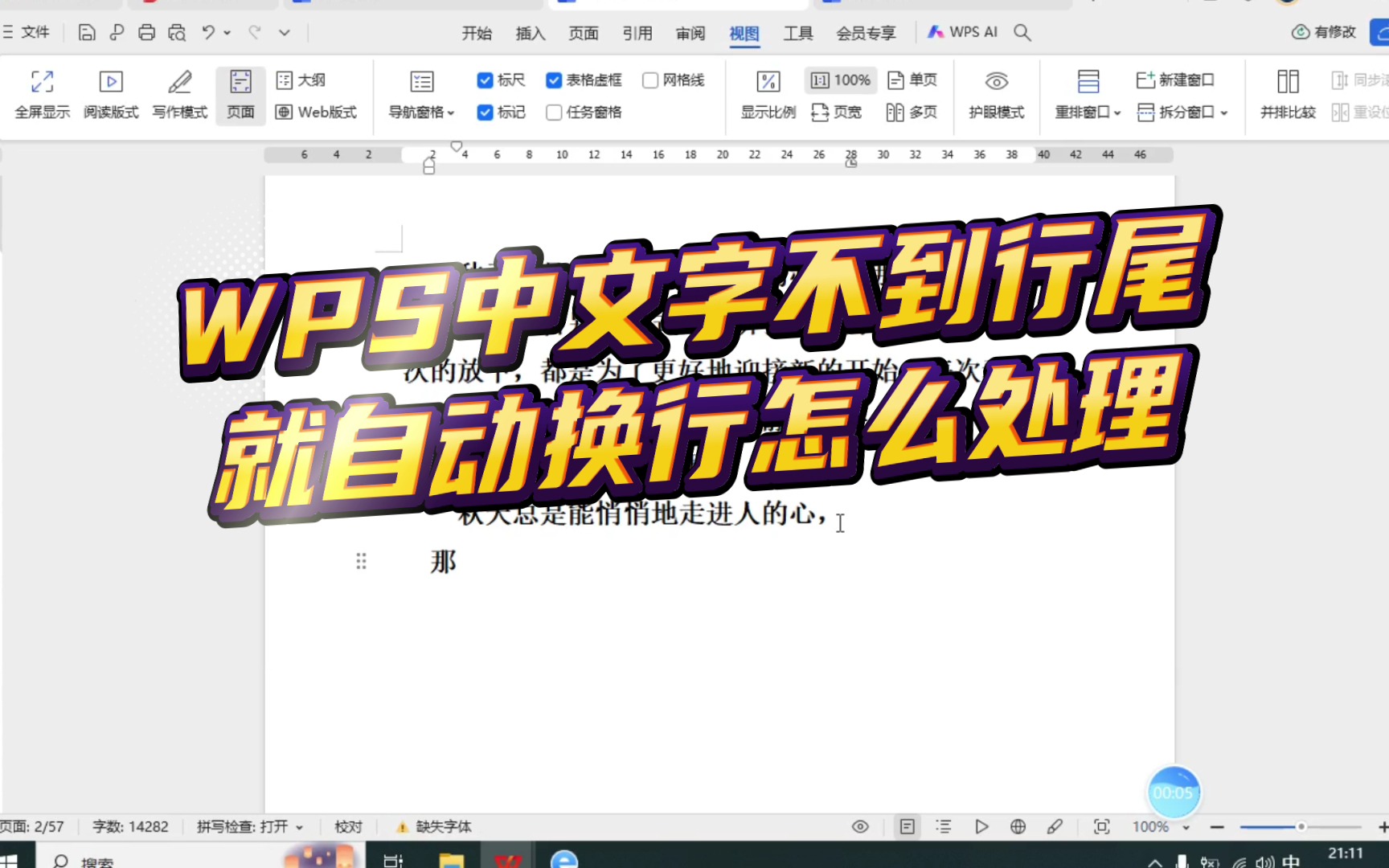Viewport: 1389px width, 868px height.
Task: Show single page (单页)
Action: (912, 80)
